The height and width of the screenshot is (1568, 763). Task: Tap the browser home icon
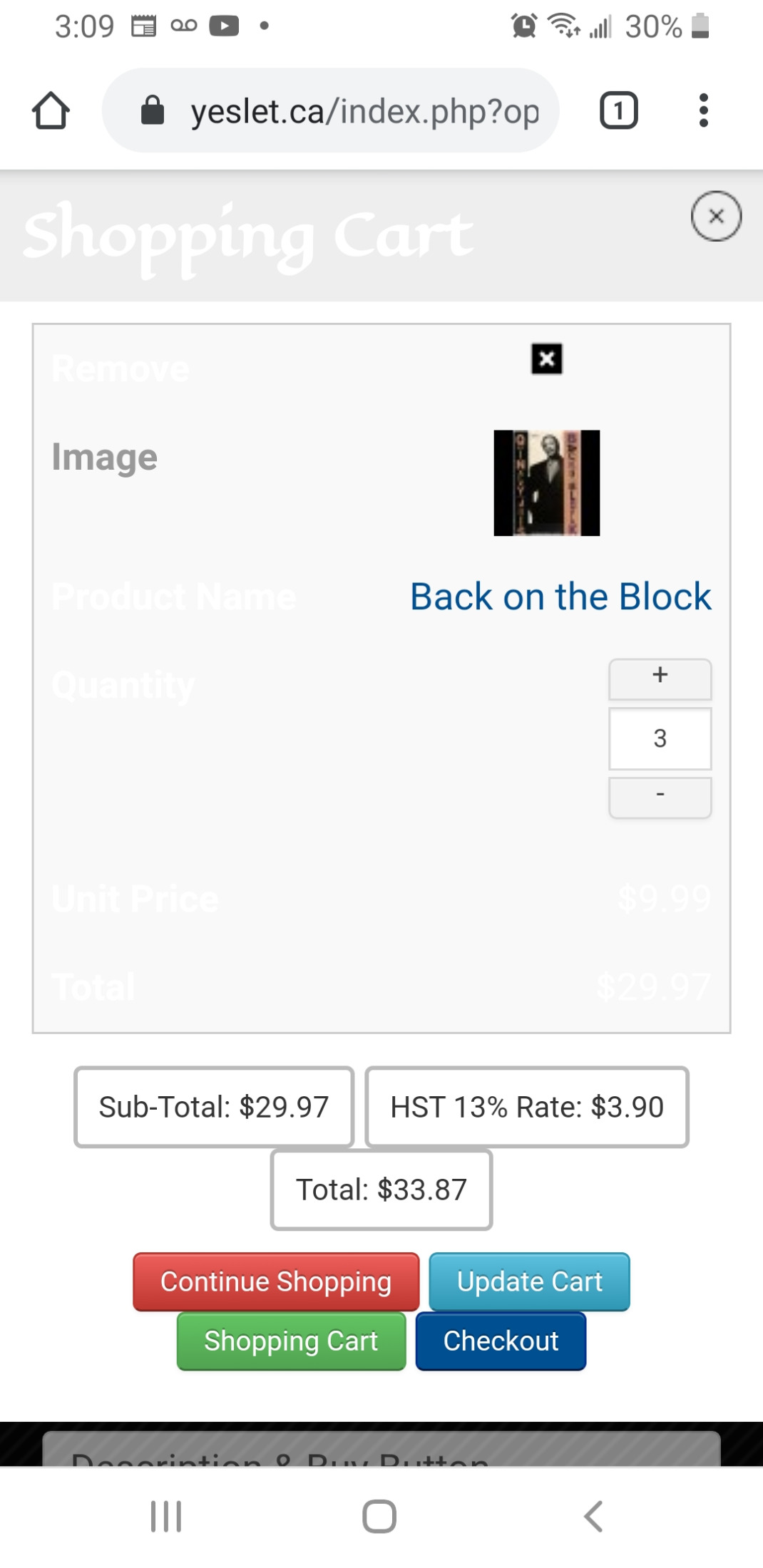[51, 110]
